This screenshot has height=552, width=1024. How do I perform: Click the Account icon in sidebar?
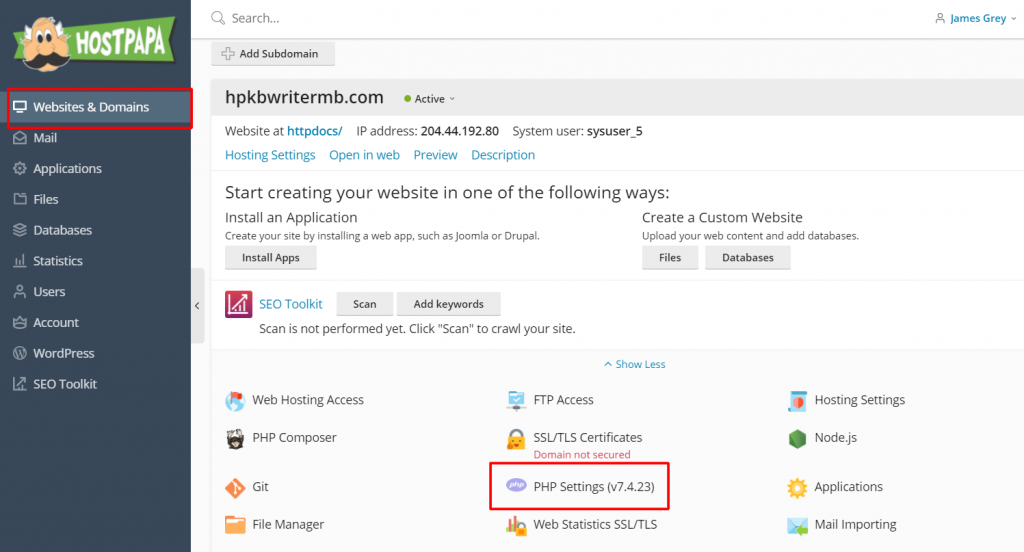coord(20,322)
